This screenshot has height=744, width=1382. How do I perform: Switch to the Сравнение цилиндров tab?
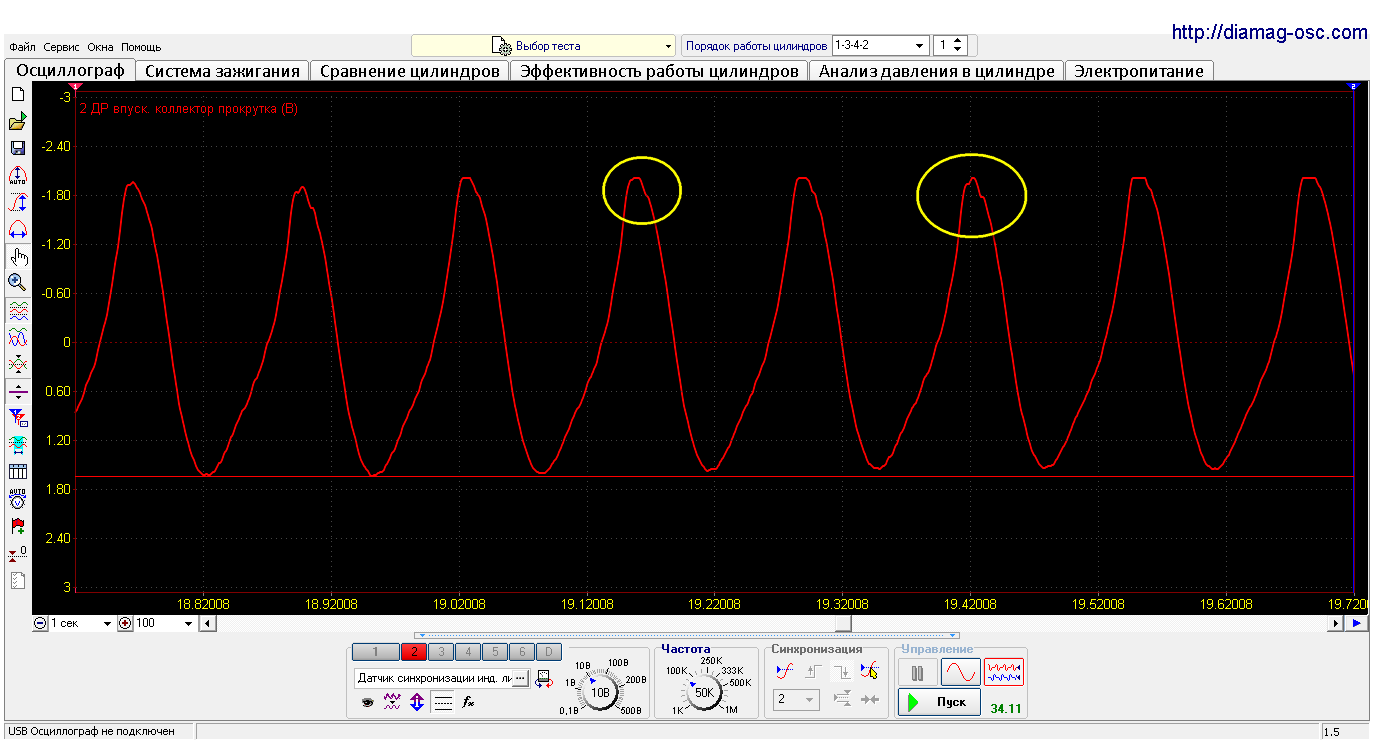(410, 71)
